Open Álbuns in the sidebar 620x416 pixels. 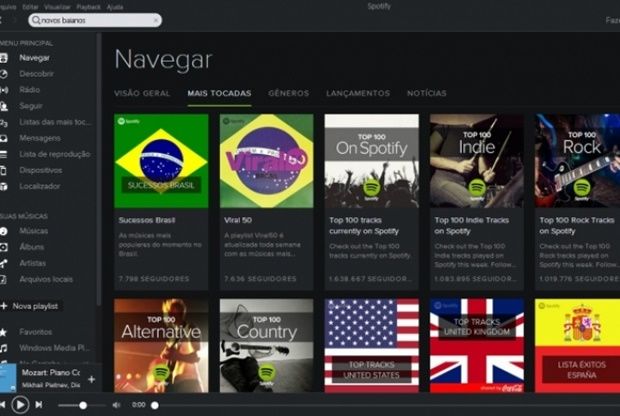pyautogui.click(x=32, y=247)
